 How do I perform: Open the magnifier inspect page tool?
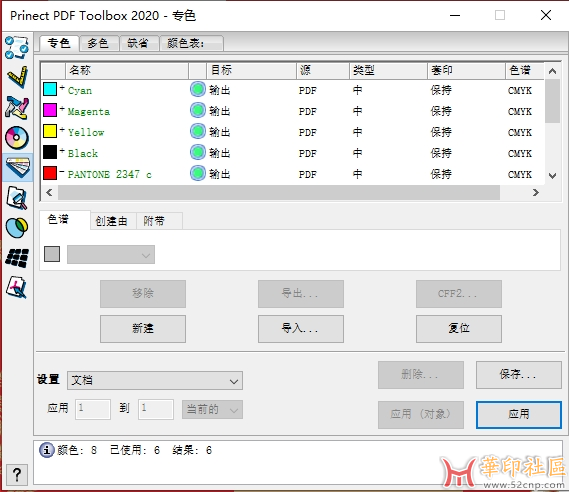[17, 198]
